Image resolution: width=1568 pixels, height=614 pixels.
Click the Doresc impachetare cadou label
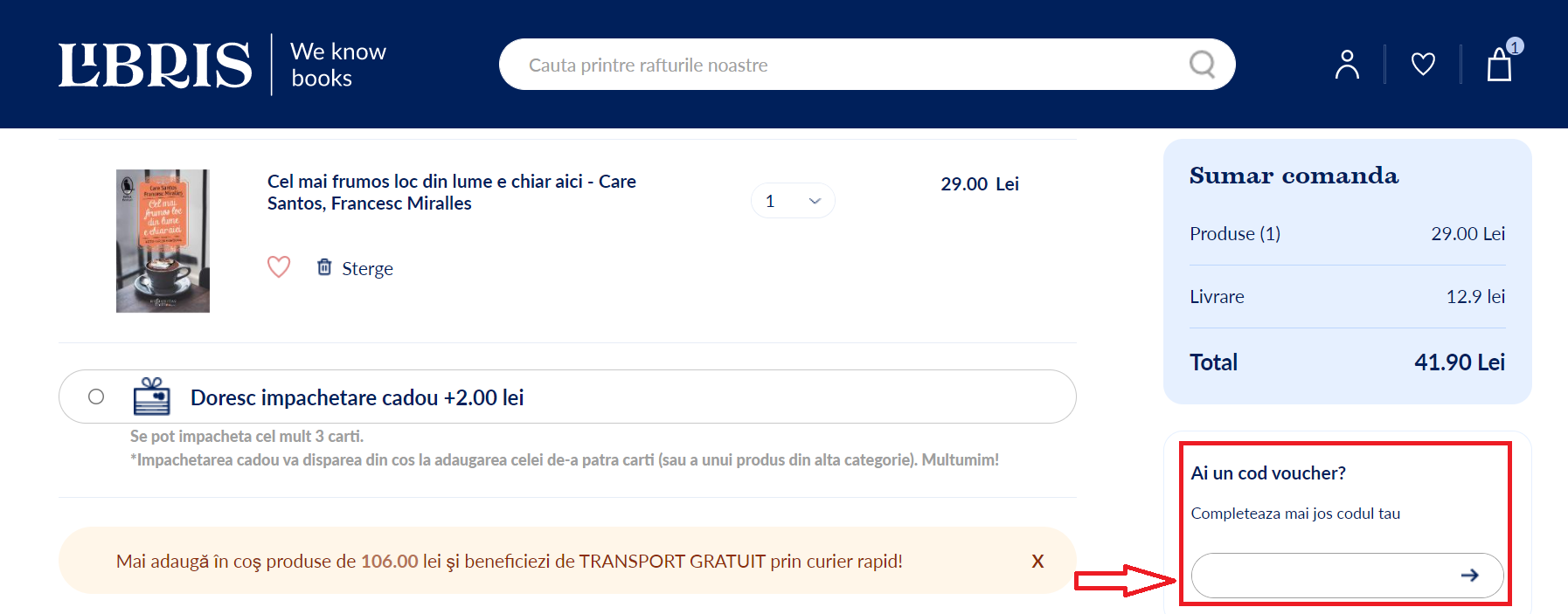pos(357,397)
